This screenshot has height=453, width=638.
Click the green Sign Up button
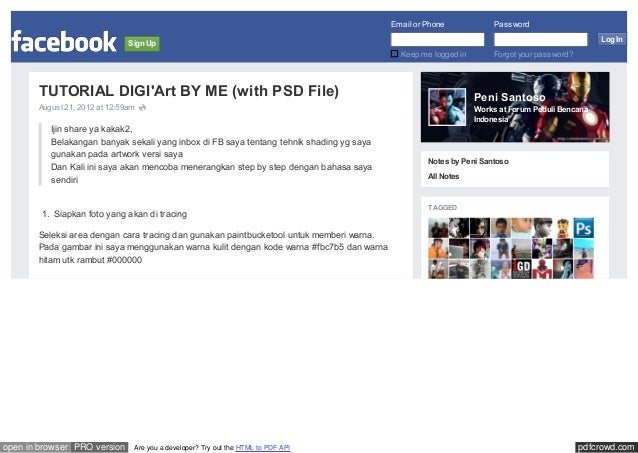[x=142, y=44]
